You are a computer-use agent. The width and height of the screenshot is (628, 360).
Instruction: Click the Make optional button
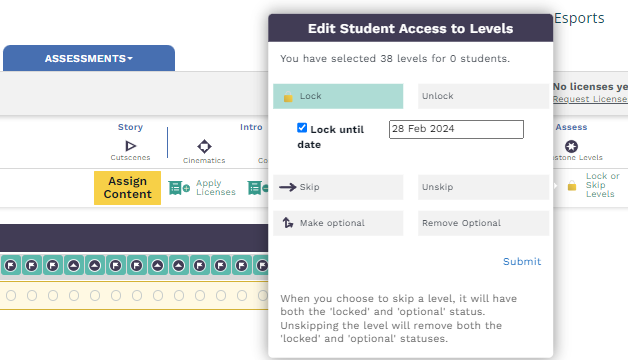338,223
